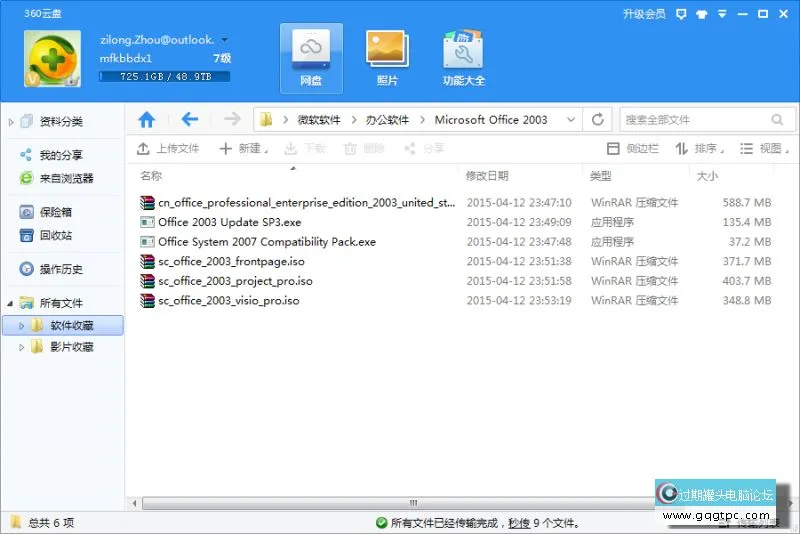The width and height of the screenshot is (800, 534).
Task: Open 资料分类 in the sidebar
Action: (x=61, y=121)
